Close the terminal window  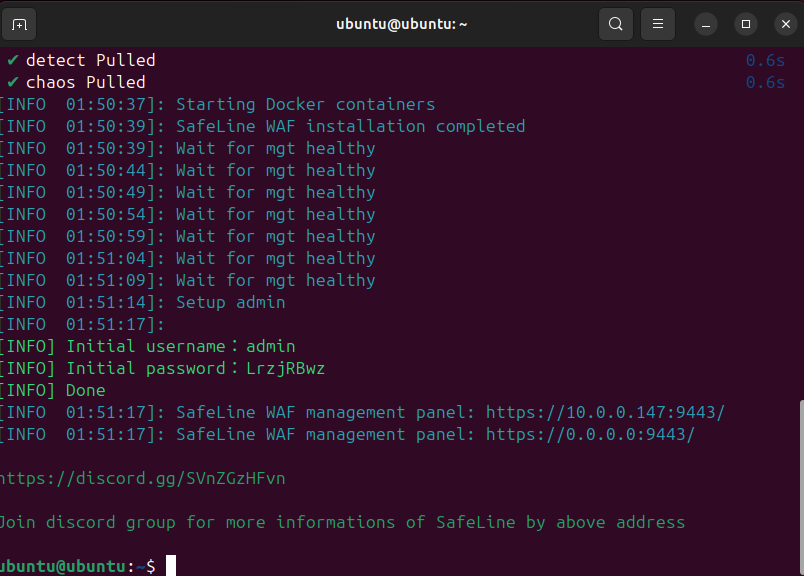pos(786,25)
